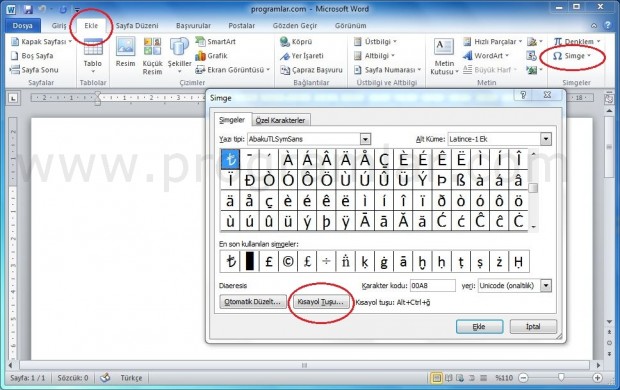
Task: Insert a Grafik chart
Action: click(x=212, y=56)
